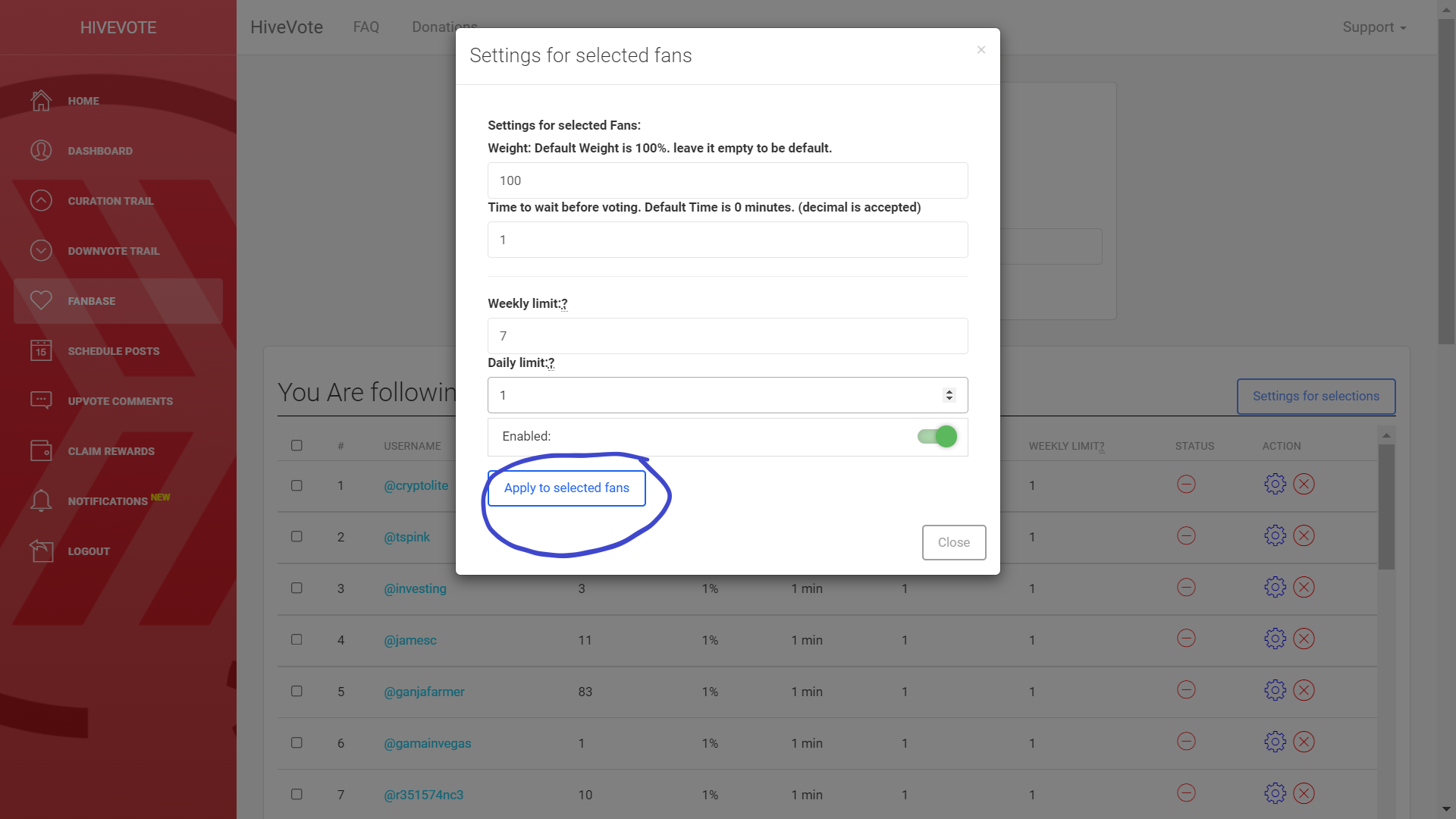Image resolution: width=1456 pixels, height=819 pixels.
Task: Click the Notifications bell icon
Action: coord(41,500)
